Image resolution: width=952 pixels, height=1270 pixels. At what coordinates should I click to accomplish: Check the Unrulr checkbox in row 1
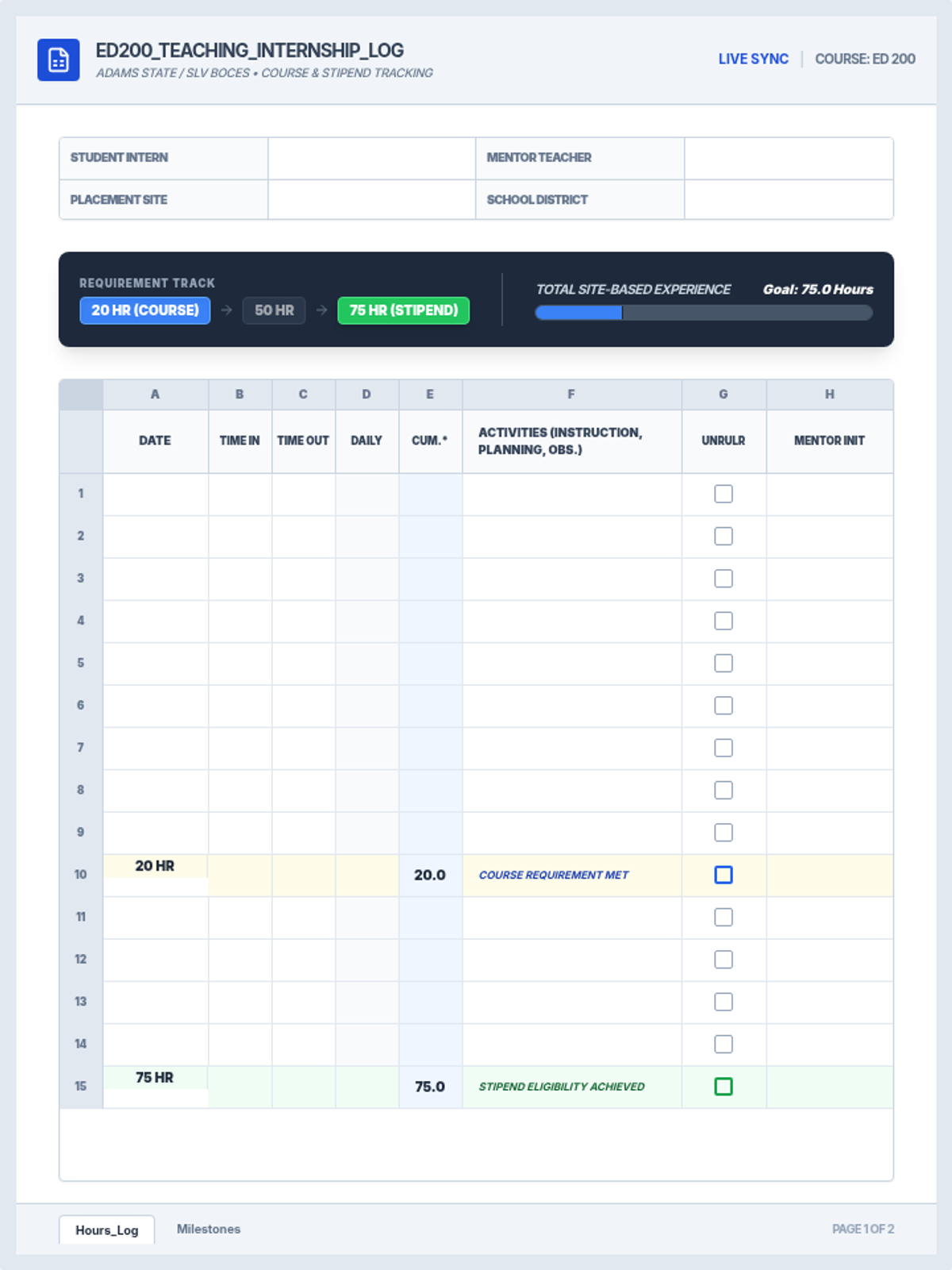pyautogui.click(x=723, y=494)
